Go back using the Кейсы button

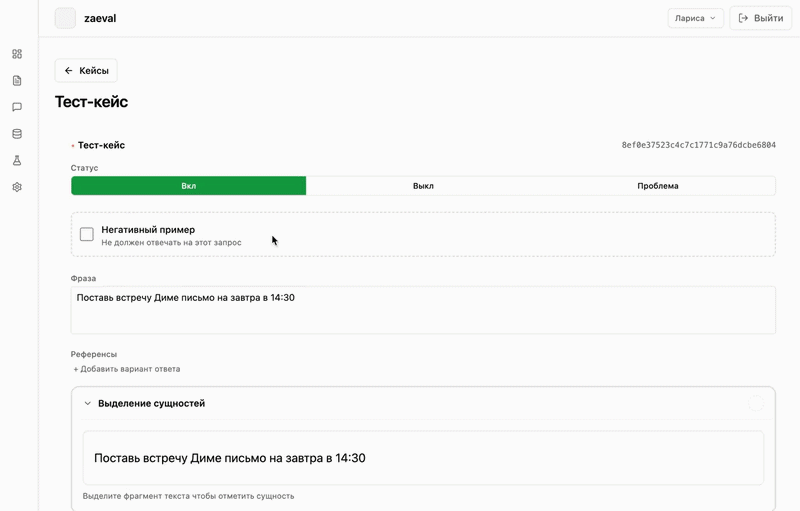pyautogui.click(x=86, y=70)
